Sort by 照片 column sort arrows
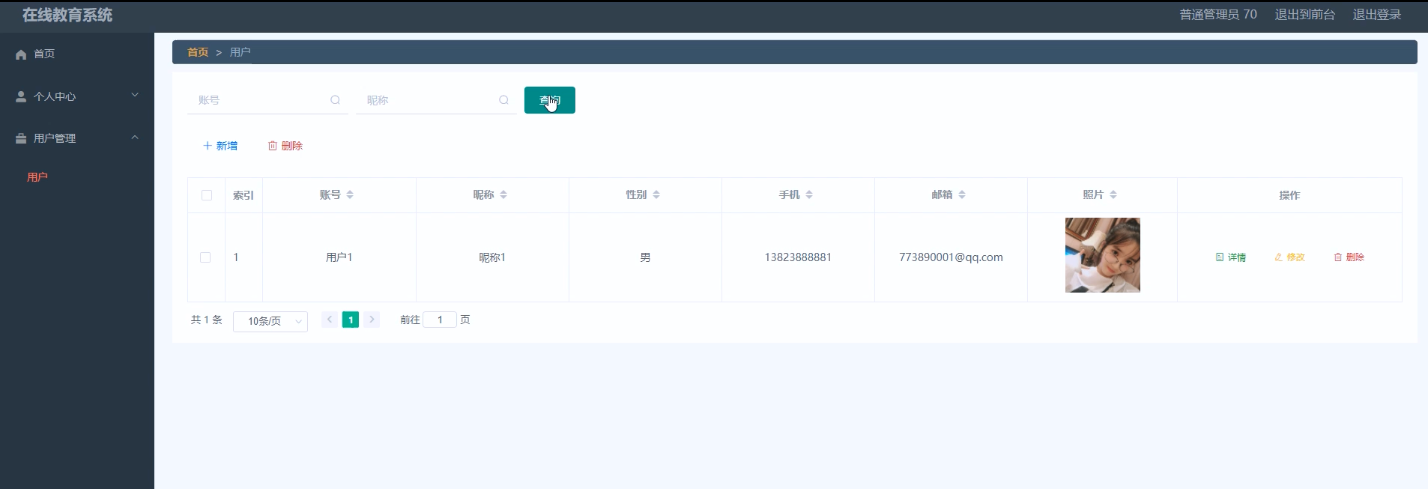Image resolution: width=1428 pixels, height=489 pixels. (1113, 195)
